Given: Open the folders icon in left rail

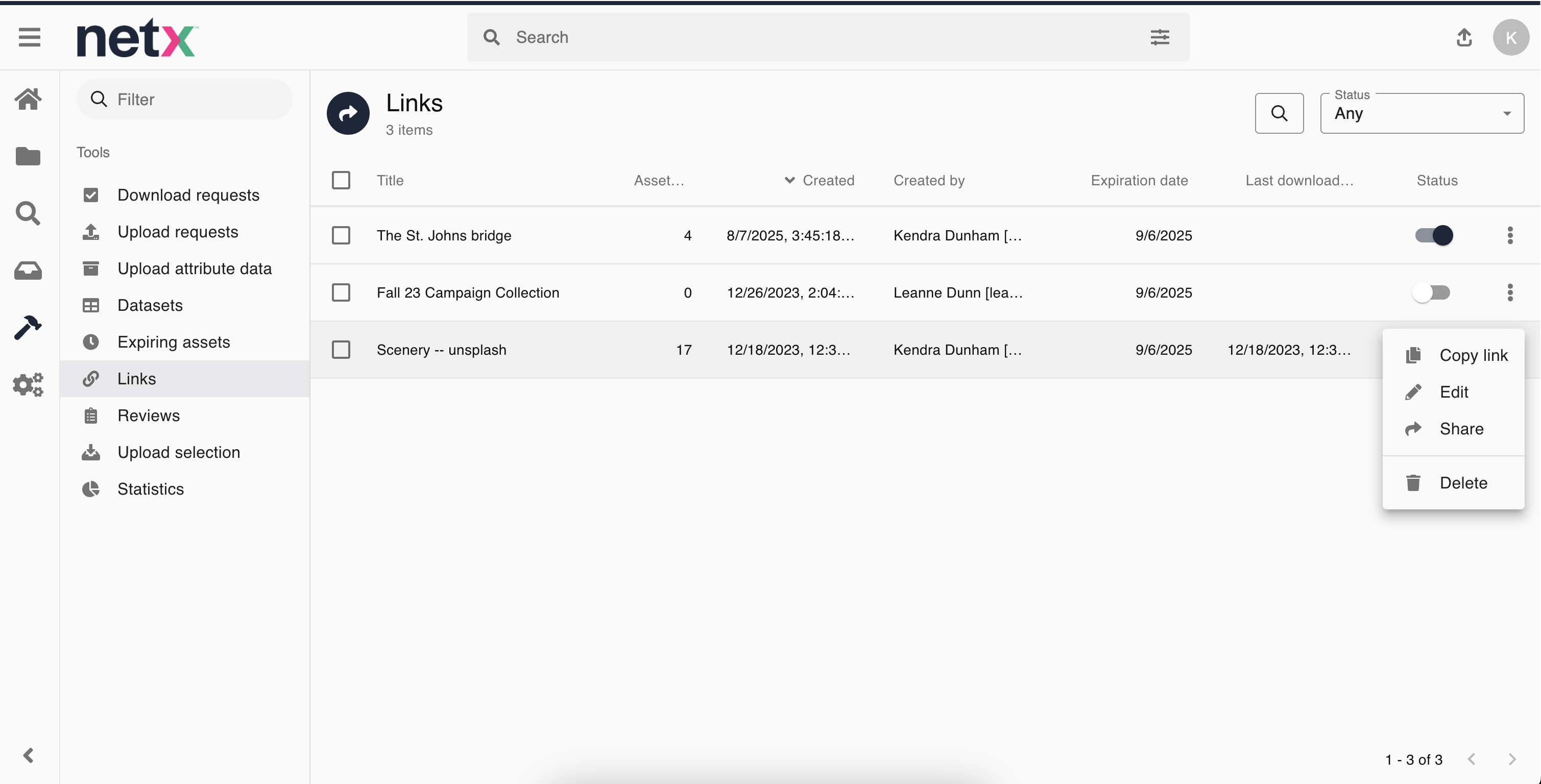Looking at the screenshot, I should pos(28,157).
